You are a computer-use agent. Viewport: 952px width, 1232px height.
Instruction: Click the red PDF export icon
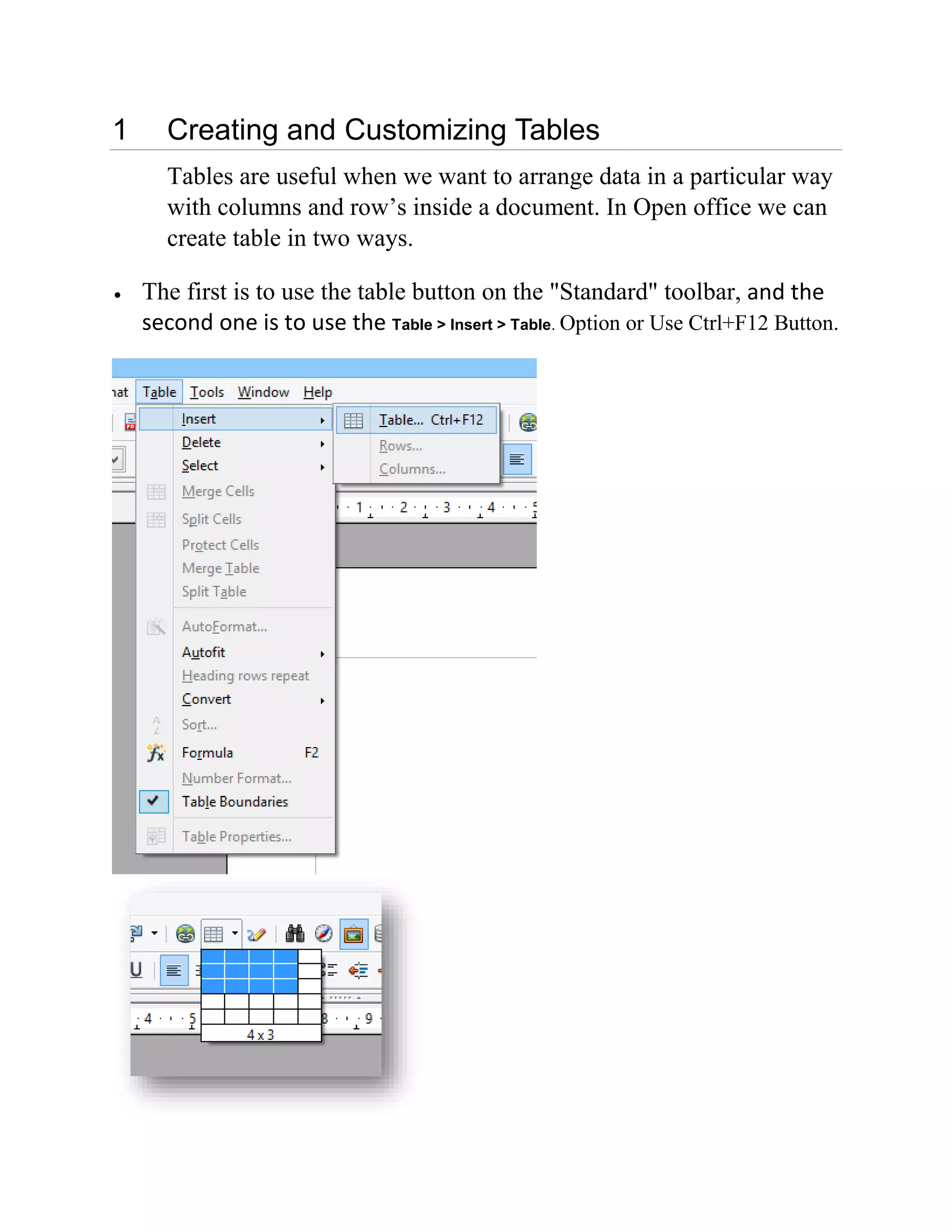point(130,422)
